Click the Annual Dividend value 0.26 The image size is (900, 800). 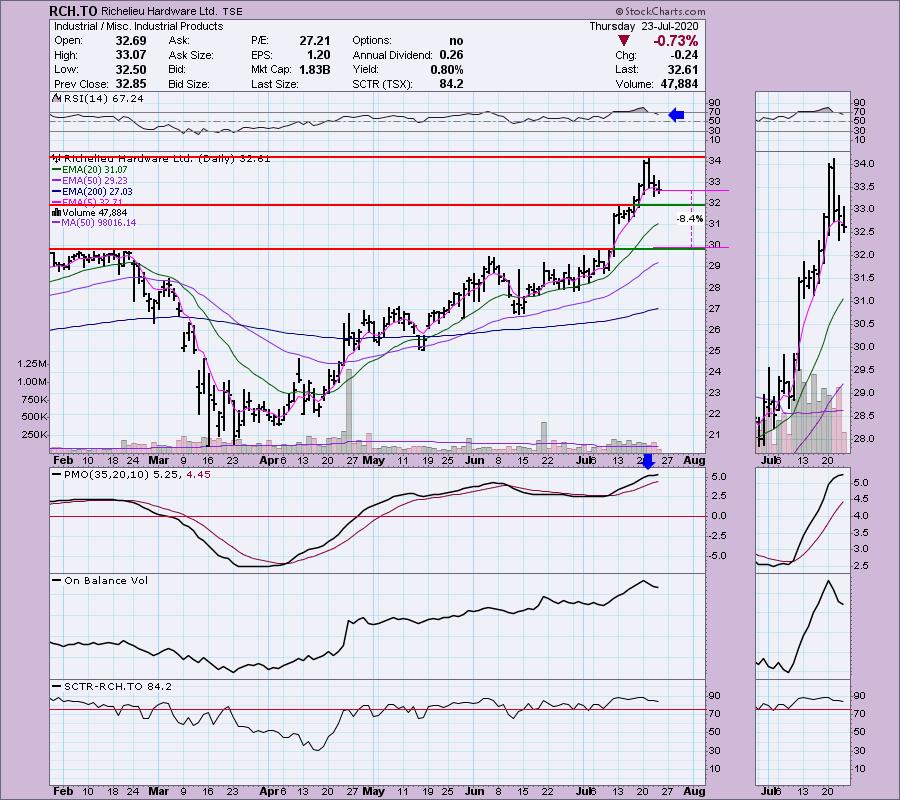tap(452, 55)
